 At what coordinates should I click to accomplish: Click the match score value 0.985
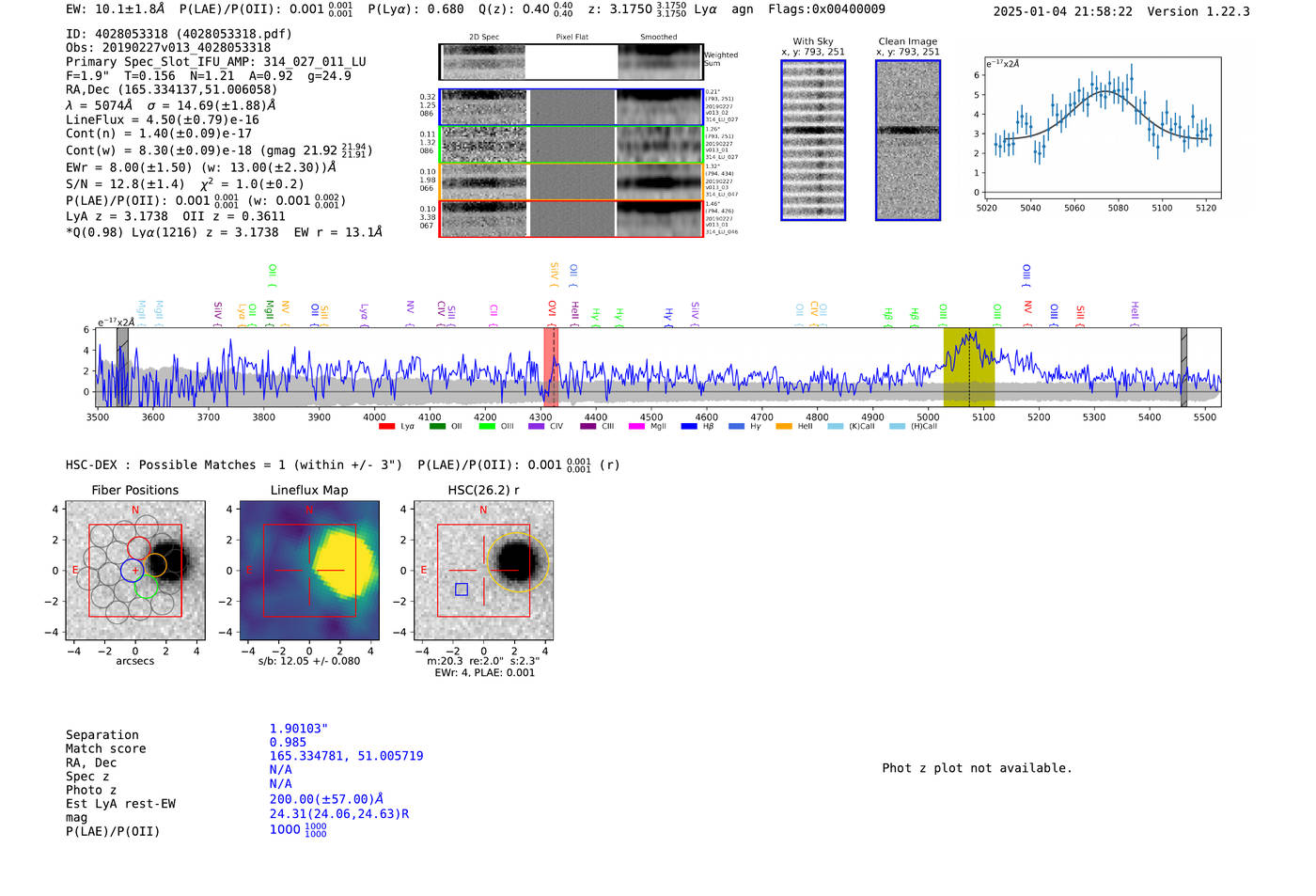pyautogui.click(x=288, y=743)
